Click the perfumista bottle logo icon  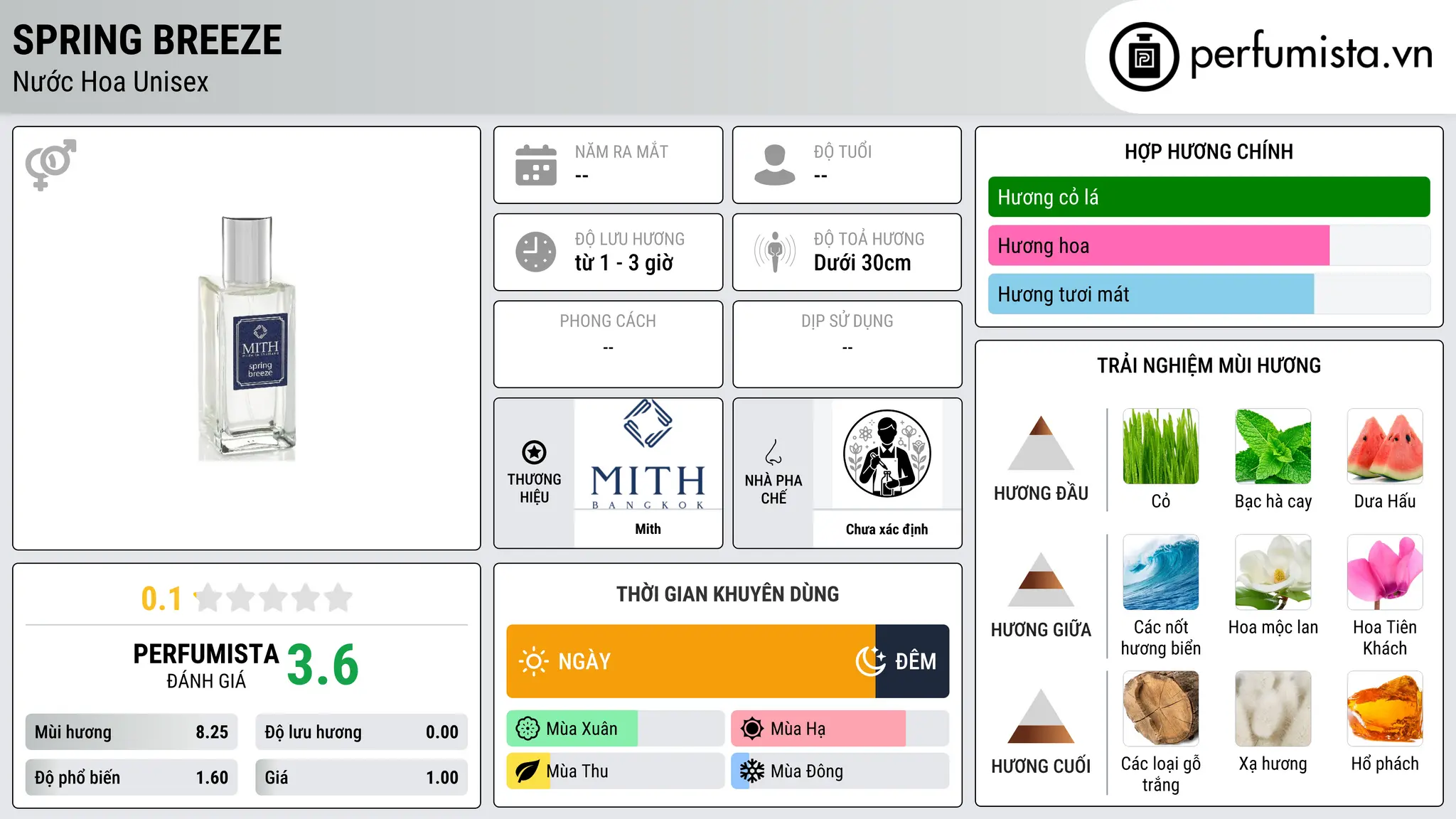tap(1144, 57)
